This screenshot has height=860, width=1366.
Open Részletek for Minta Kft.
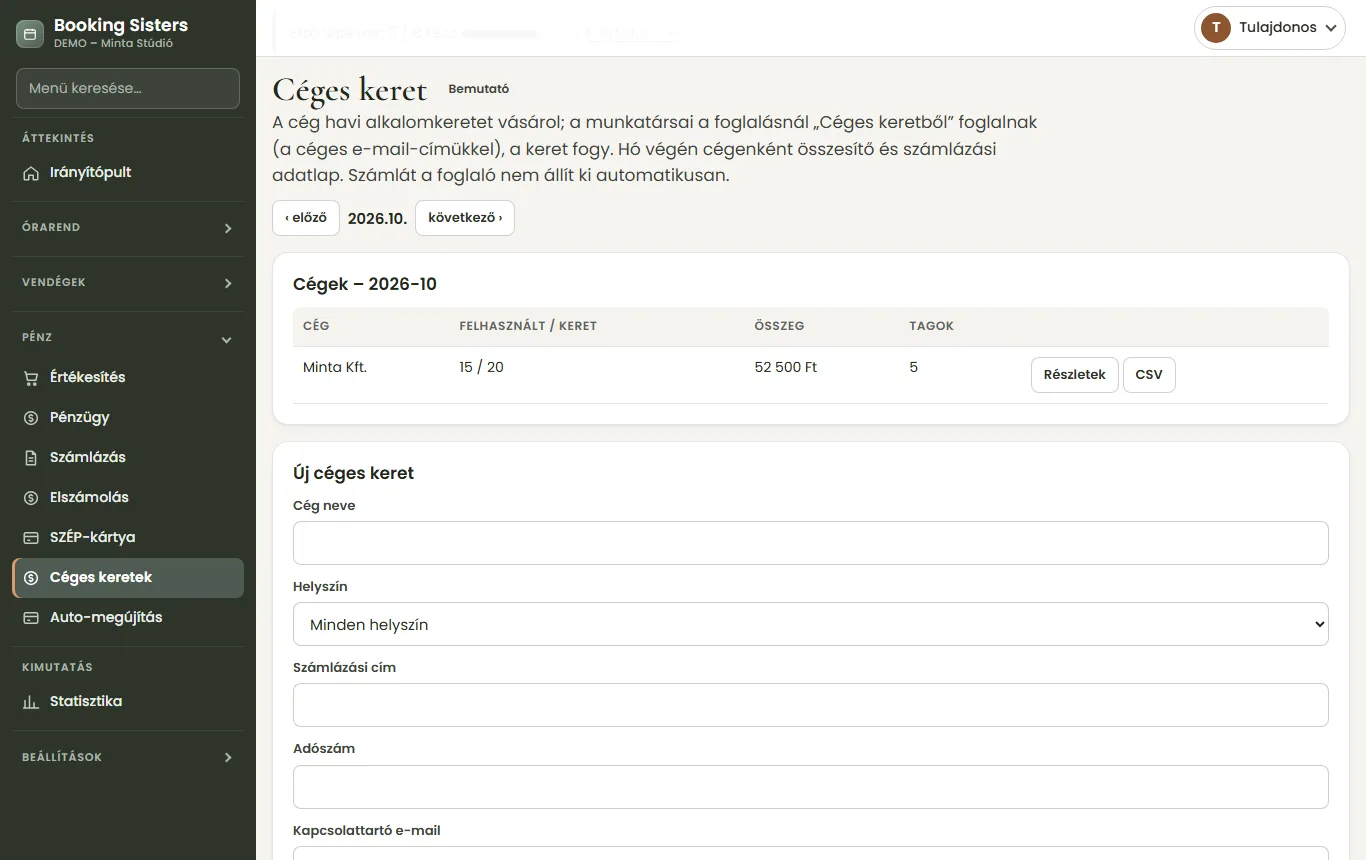click(x=1075, y=375)
